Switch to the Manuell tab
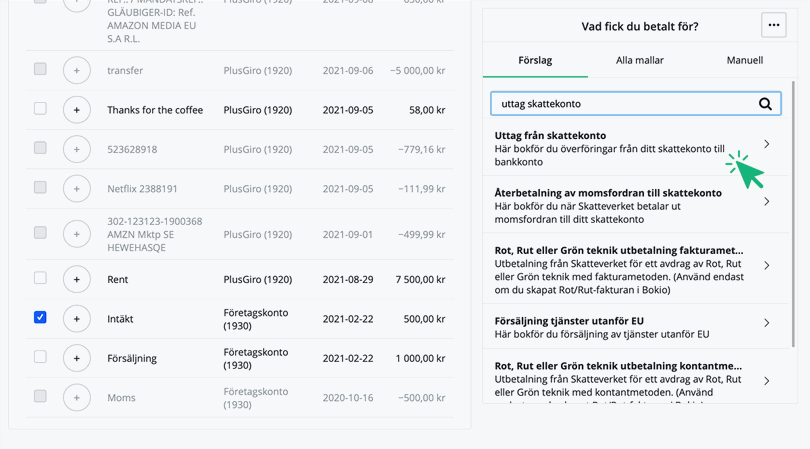Viewport: 810px width, 449px height. pyautogui.click(x=744, y=61)
